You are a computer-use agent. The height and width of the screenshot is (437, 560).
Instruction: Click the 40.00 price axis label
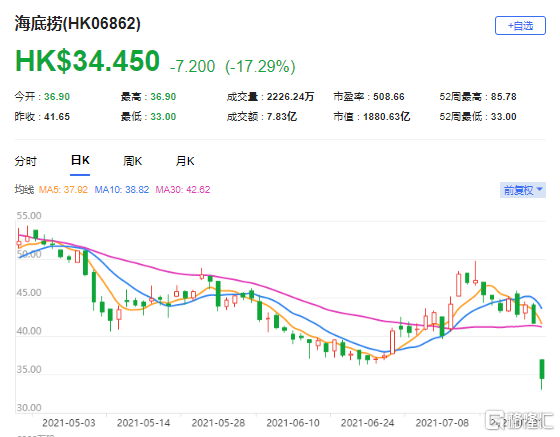(29, 331)
